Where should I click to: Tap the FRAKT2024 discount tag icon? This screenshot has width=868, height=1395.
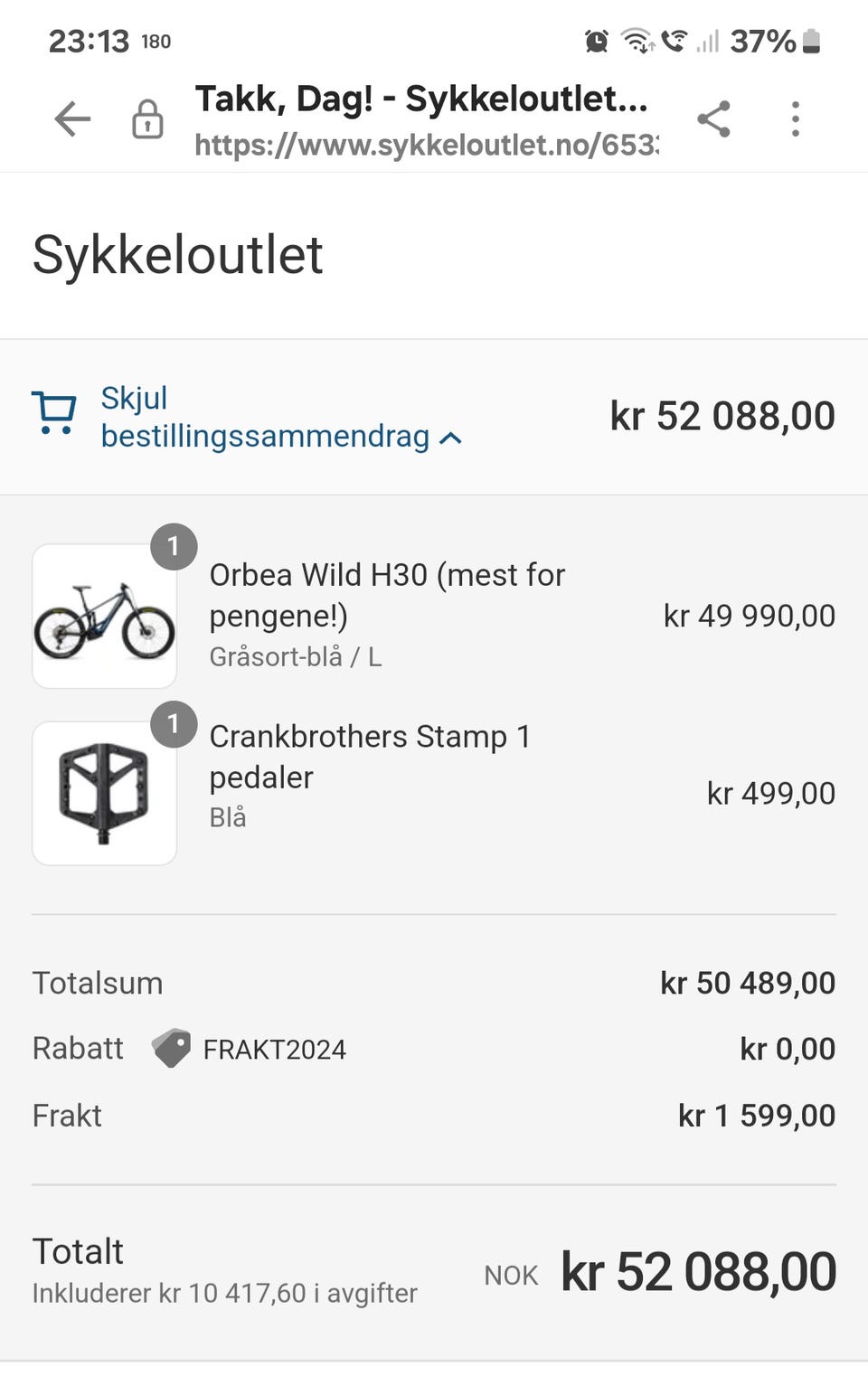[171, 1049]
